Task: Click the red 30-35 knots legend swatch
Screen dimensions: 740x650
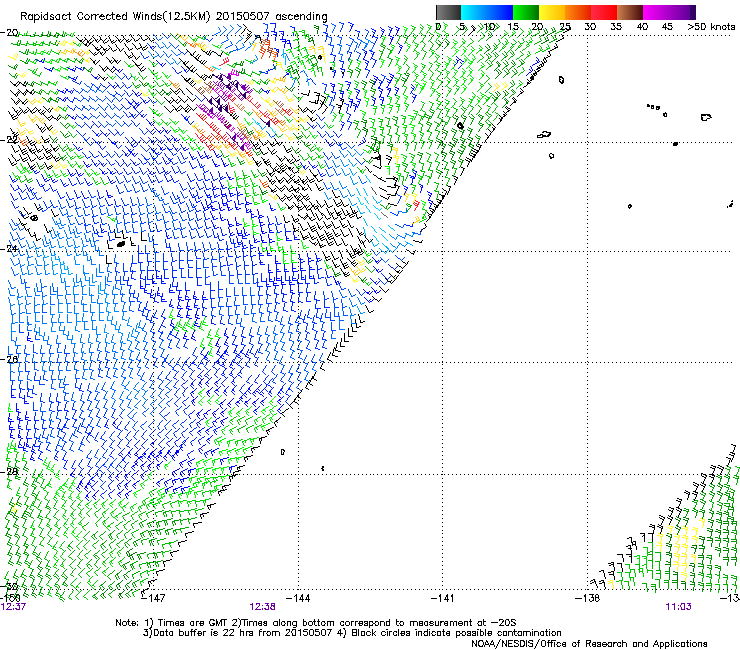Action: tap(604, 12)
